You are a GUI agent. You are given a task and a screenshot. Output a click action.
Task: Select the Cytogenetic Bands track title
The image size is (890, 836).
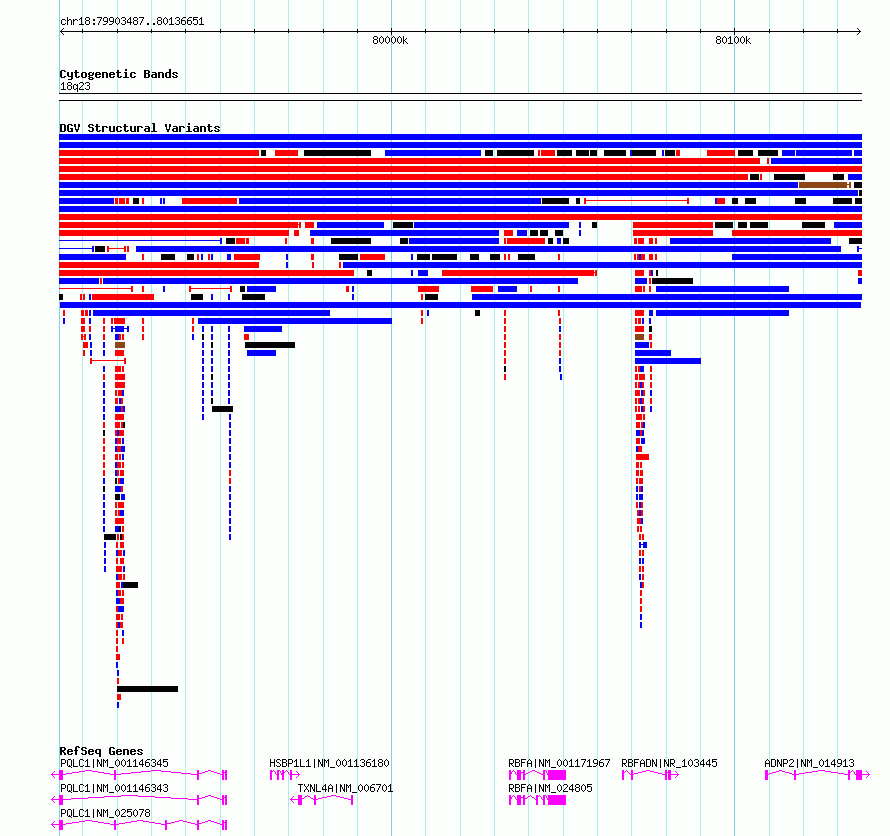click(x=119, y=74)
